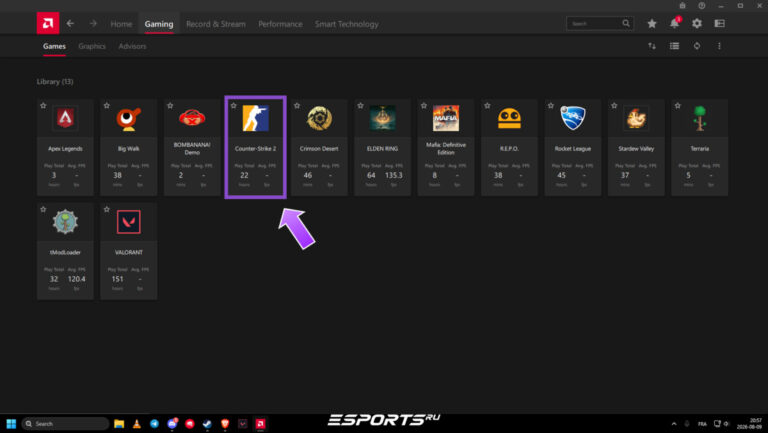Click the Terraria game name
This screenshot has height=433, width=768.
click(x=699, y=148)
